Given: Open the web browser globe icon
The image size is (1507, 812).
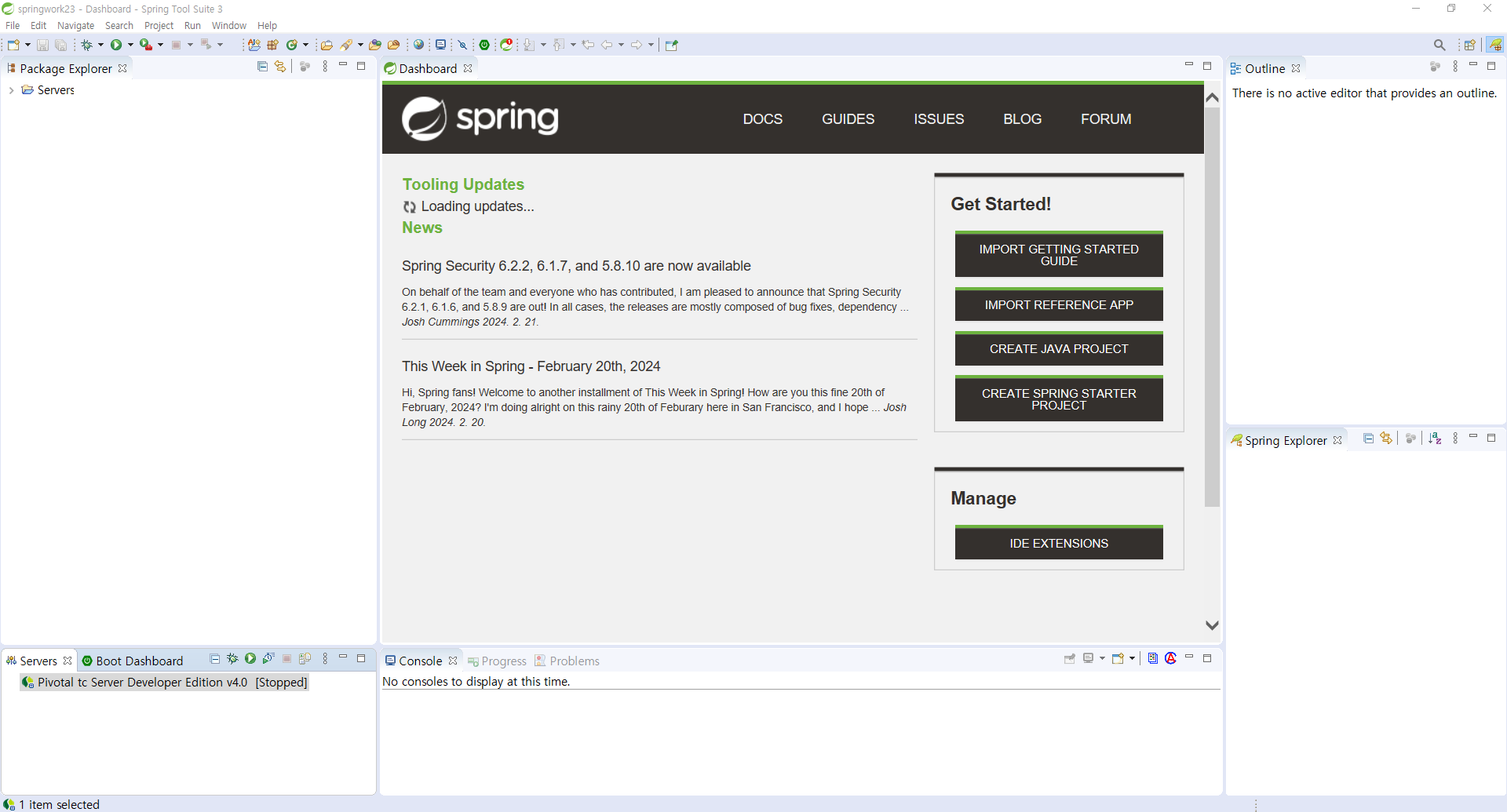Looking at the screenshot, I should pyautogui.click(x=419, y=45).
